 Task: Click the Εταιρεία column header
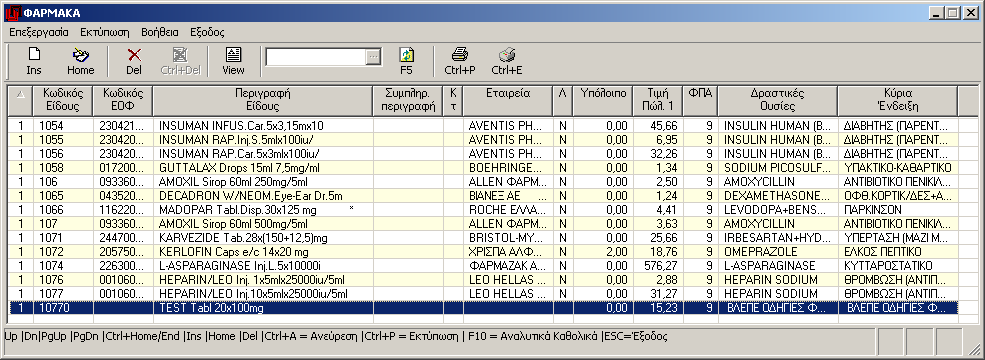point(508,100)
